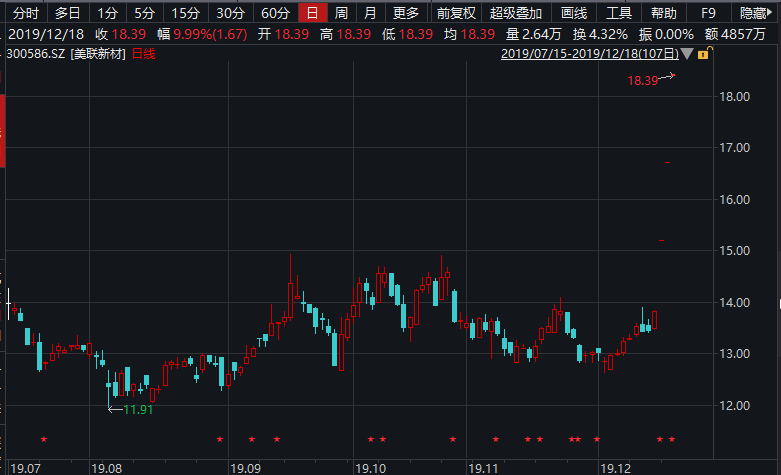Image resolution: width=781 pixels, height=475 pixels.
Task: Toggle the yellow lock icon
Action: tap(704, 53)
